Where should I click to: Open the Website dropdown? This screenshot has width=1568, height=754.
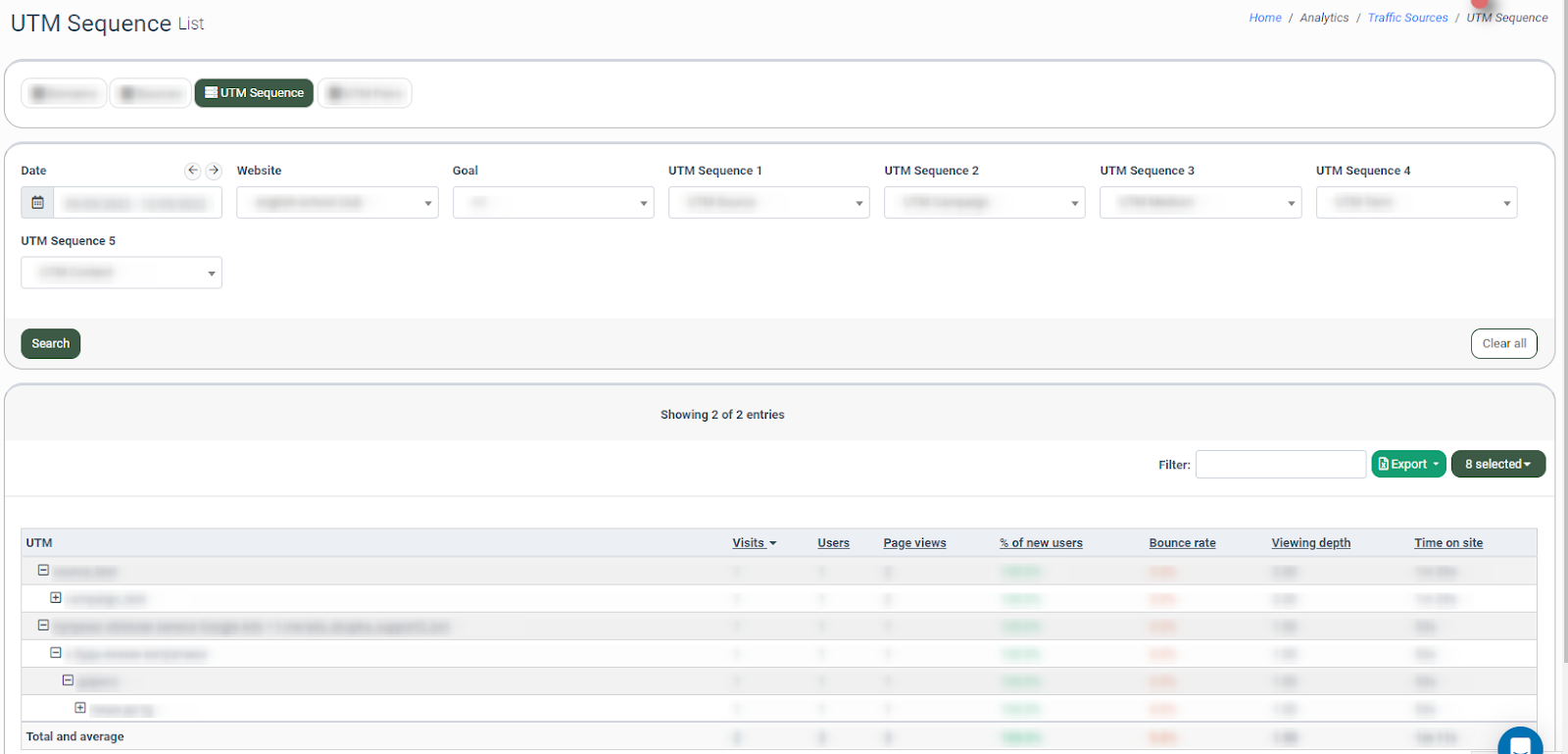337,203
